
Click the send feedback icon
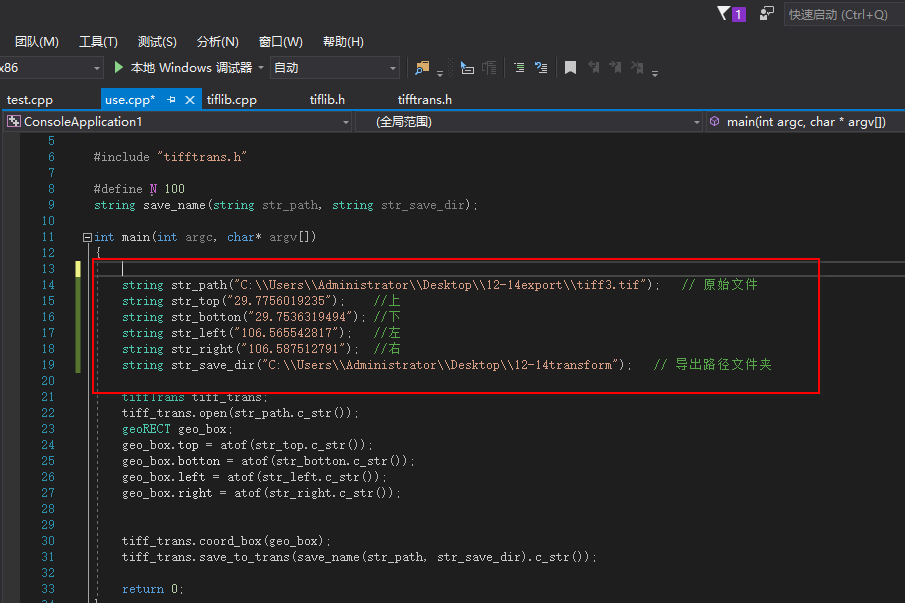766,13
